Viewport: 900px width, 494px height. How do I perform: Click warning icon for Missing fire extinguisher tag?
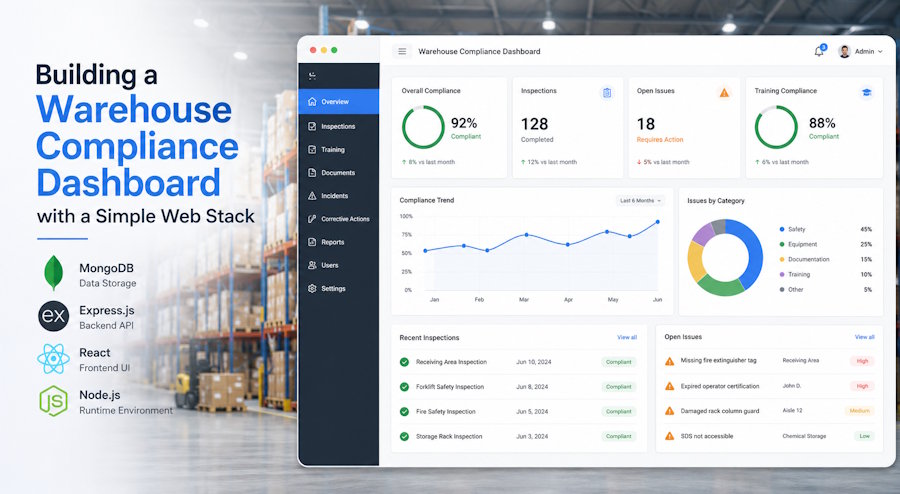pyautogui.click(x=669, y=361)
